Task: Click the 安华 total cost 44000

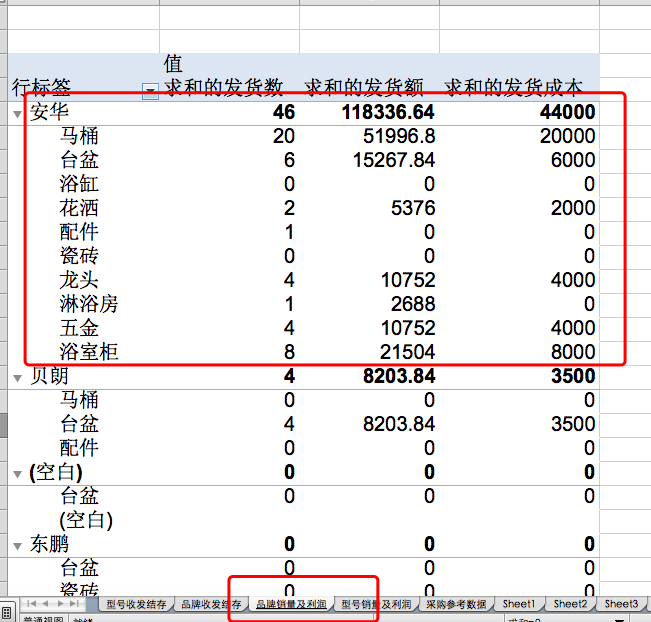Action: 567,113
